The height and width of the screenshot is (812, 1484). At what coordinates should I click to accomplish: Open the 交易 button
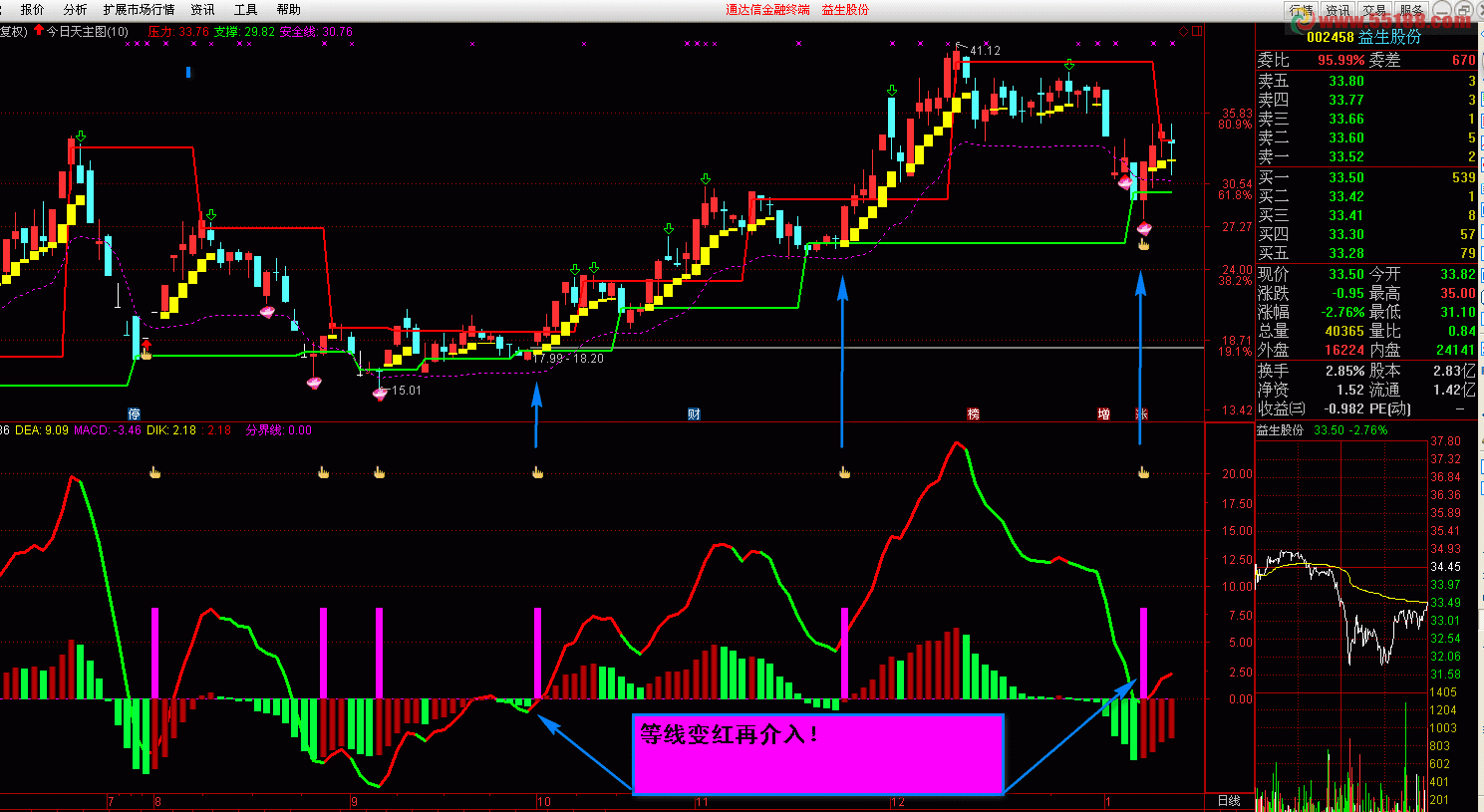(x=1374, y=11)
